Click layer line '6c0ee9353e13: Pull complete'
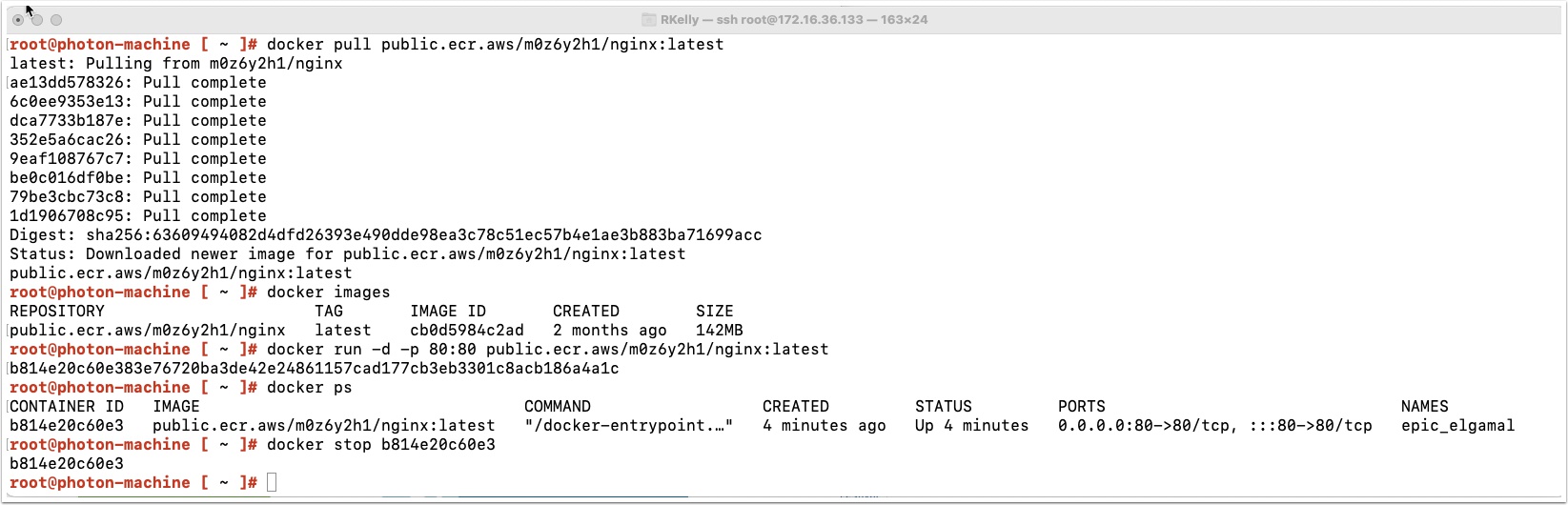This screenshot has width=1568, height=505. click(138, 102)
